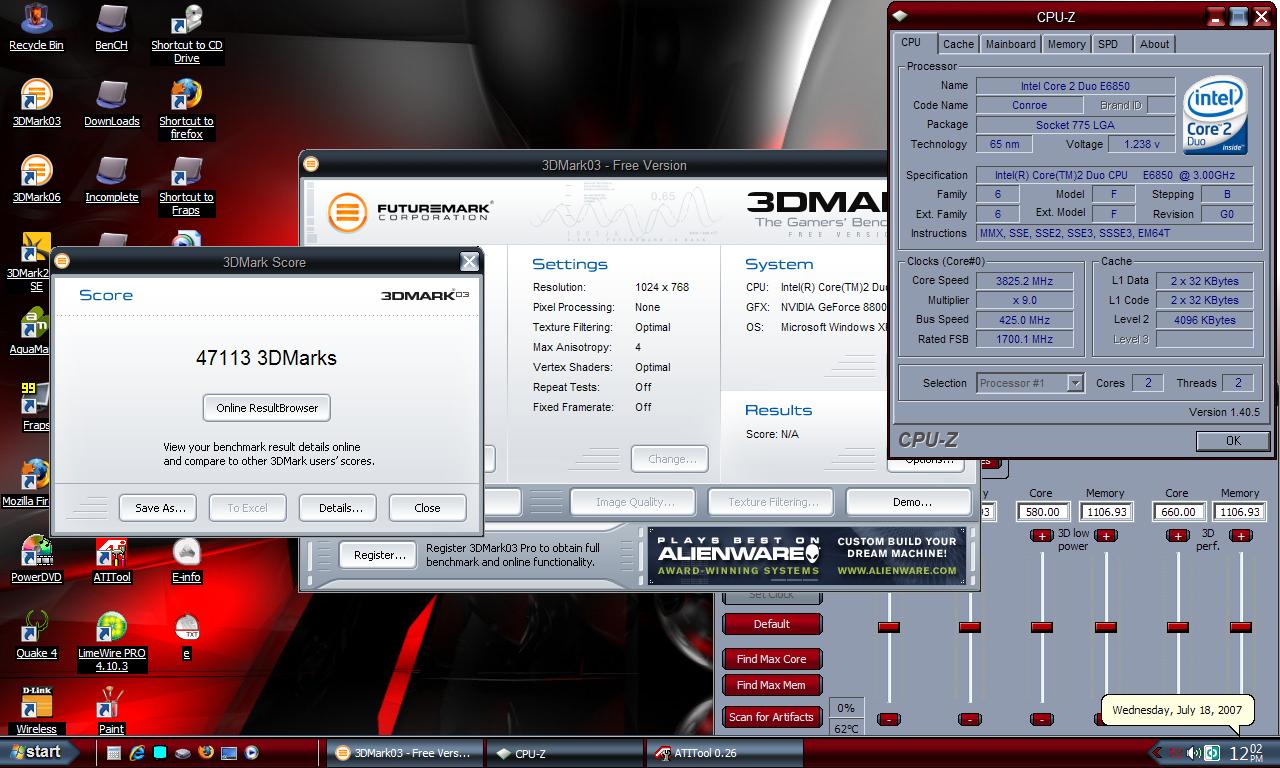
Task: Click plus button above 3D perf Core slider
Action: click(x=1177, y=536)
